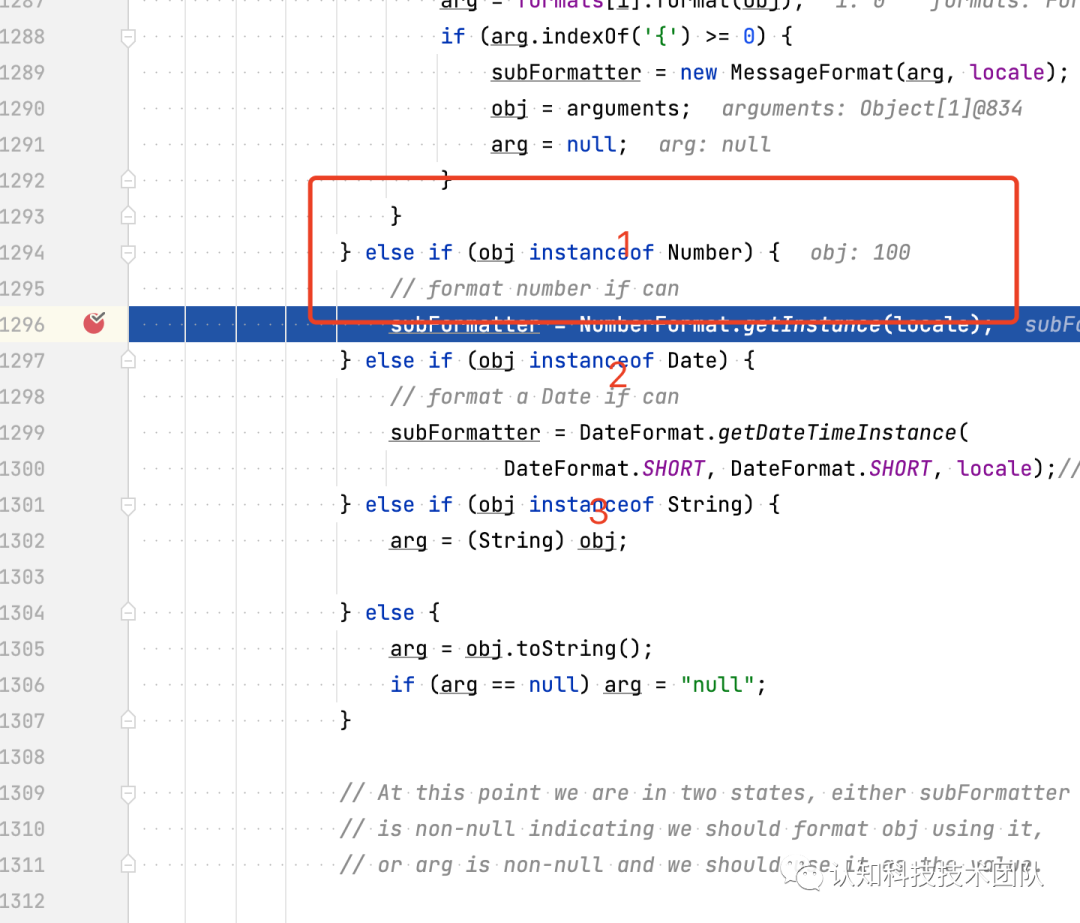The width and height of the screenshot is (1080, 923).
Task: Fold the comment region starting at line 1309
Action: pos(127,792)
